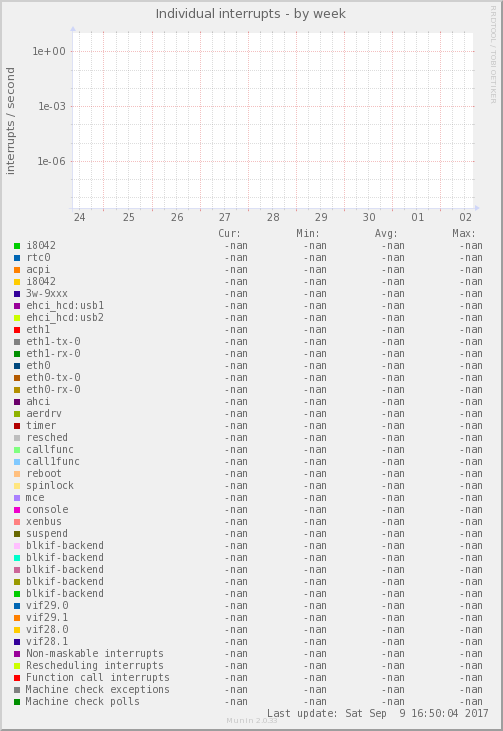Click the Max: column header
The width and height of the screenshot is (503, 731).
tap(464, 234)
